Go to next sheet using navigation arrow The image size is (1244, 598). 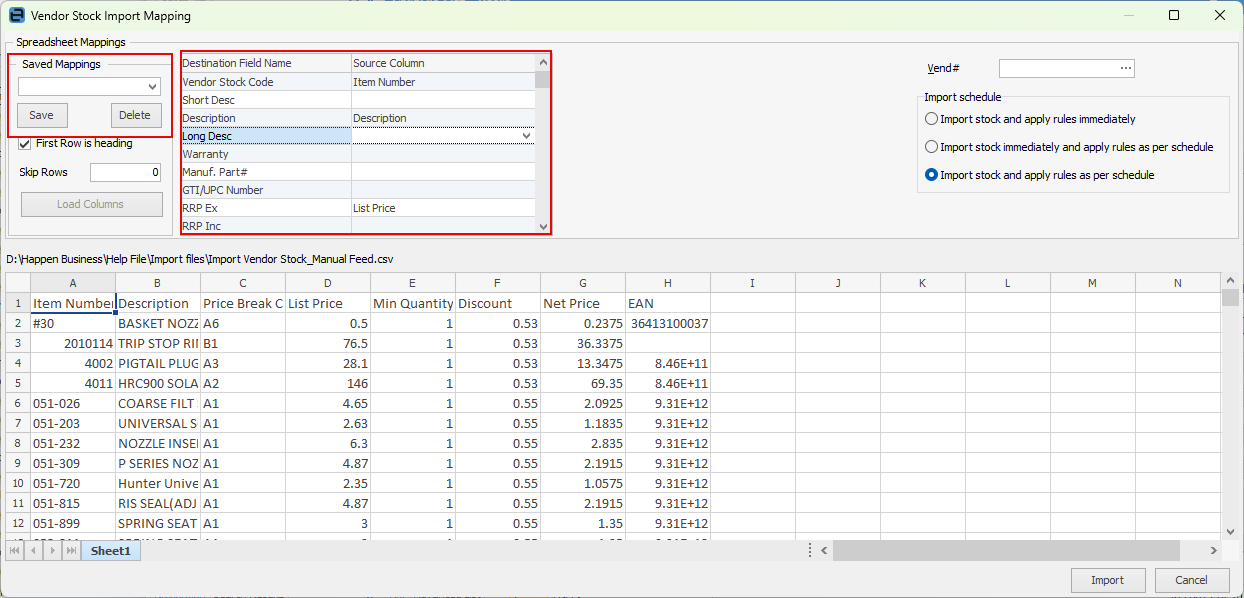(x=52, y=551)
